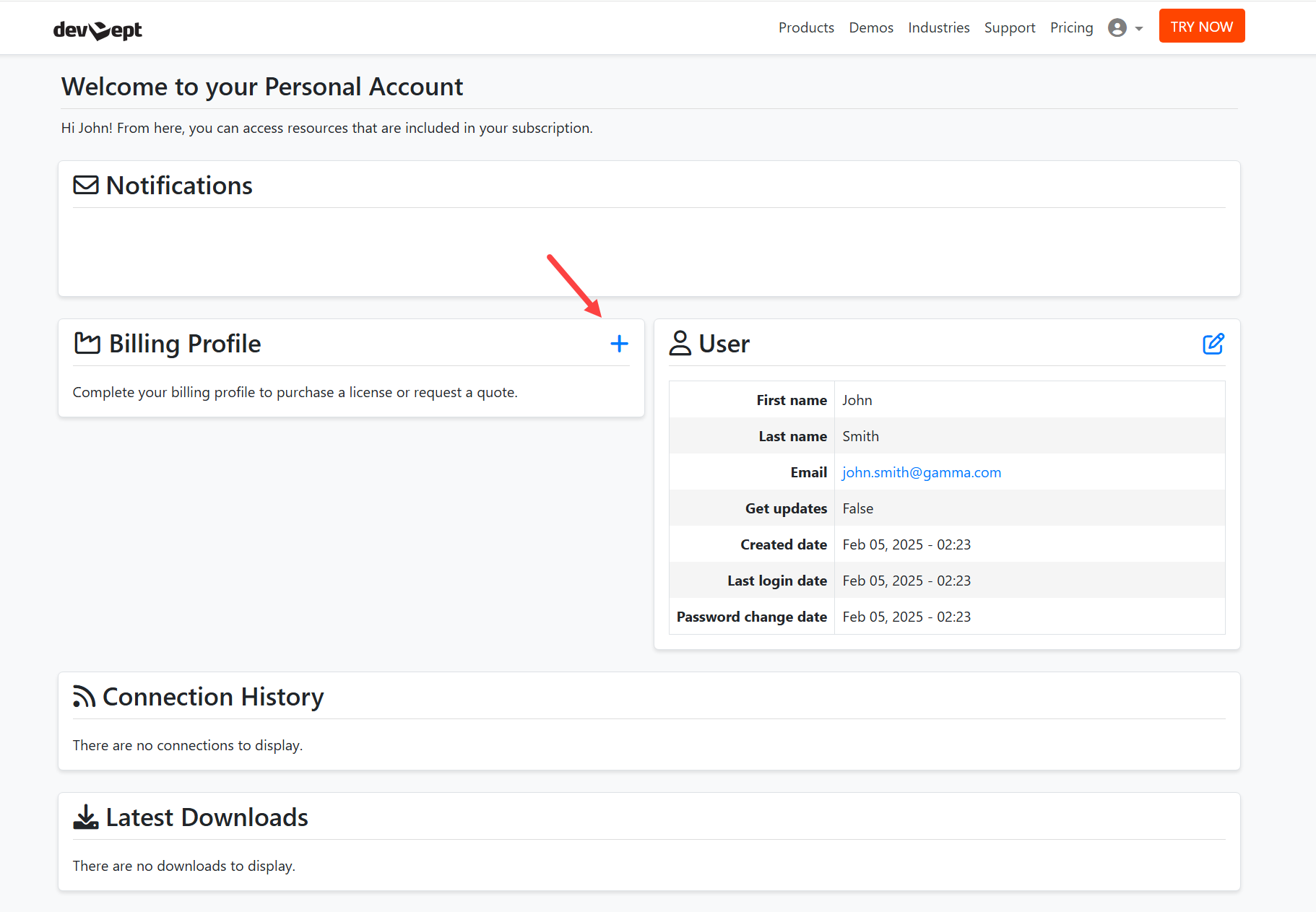The width and height of the screenshot is (1316, 912).
Task: Click the 'First name' row label
Action: (792, 400)
